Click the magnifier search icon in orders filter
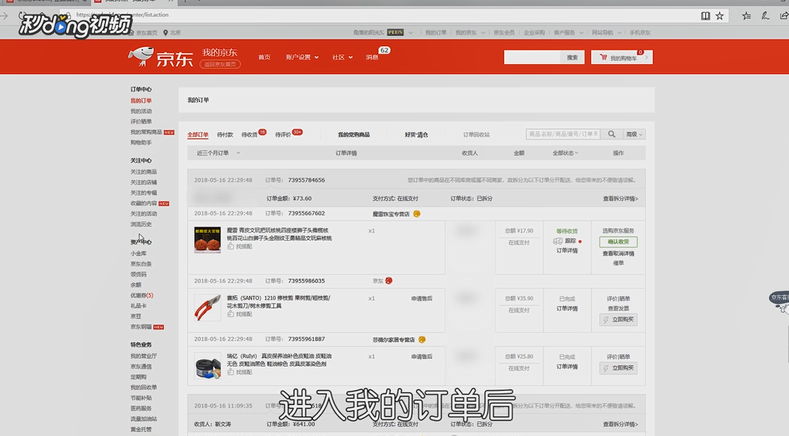The image size is (789, 436). [611, 134]
